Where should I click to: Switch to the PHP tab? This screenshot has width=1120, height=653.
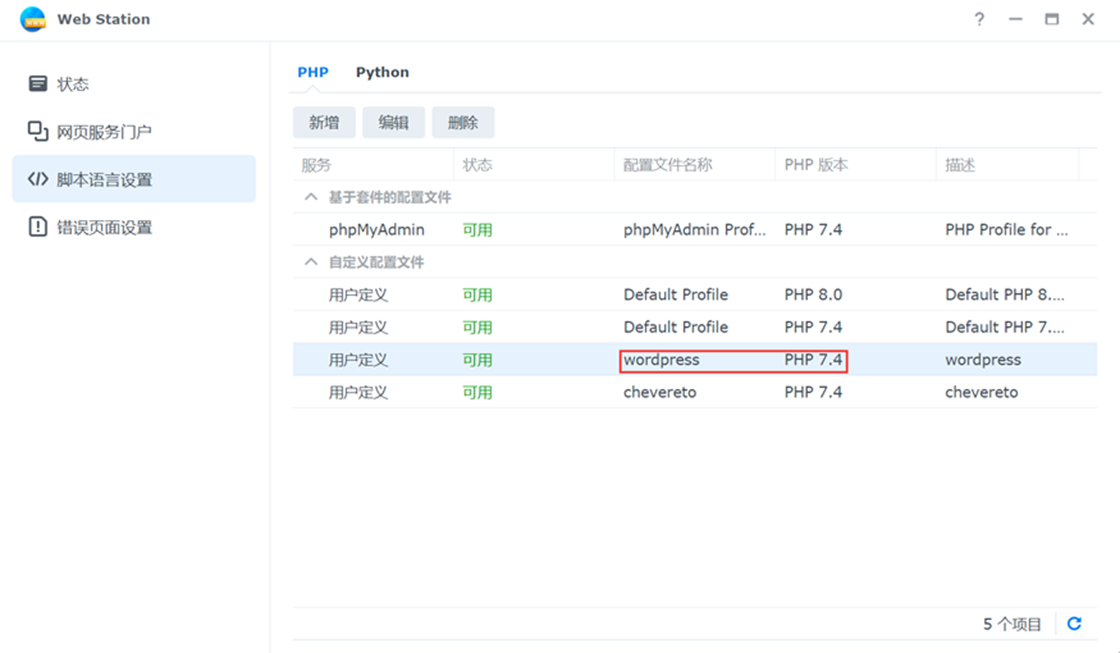click(x=313, y=72)
